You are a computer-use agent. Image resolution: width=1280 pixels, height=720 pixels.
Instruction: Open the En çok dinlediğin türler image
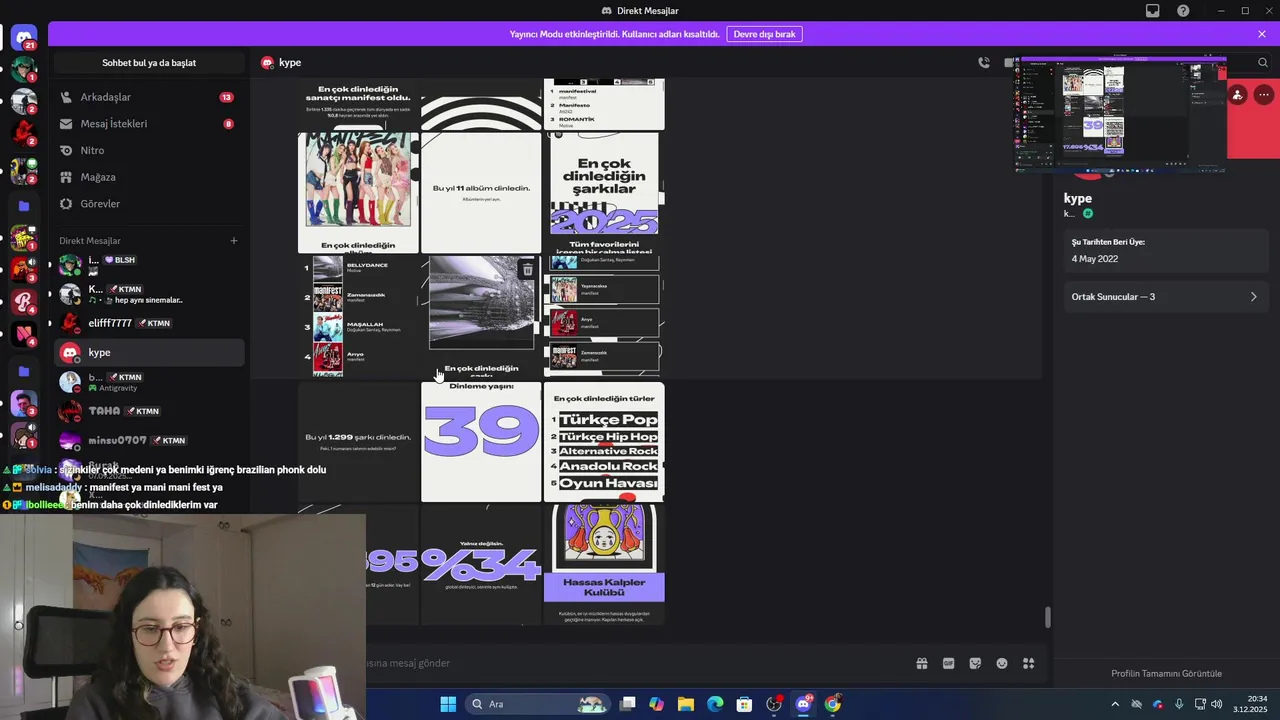(x=604, y=442)
